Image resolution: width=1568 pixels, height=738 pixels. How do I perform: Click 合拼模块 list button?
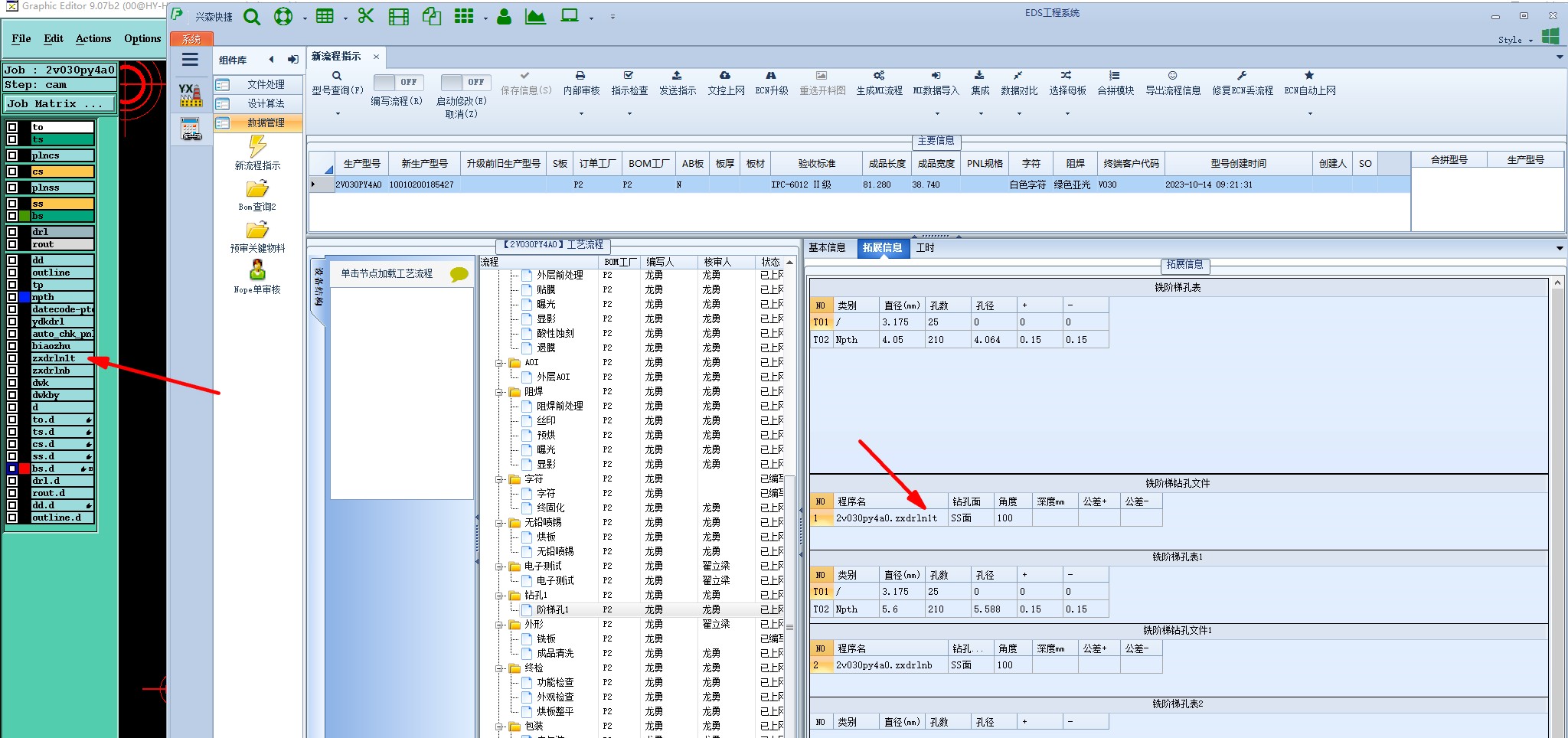click(x=1116, y=83)
